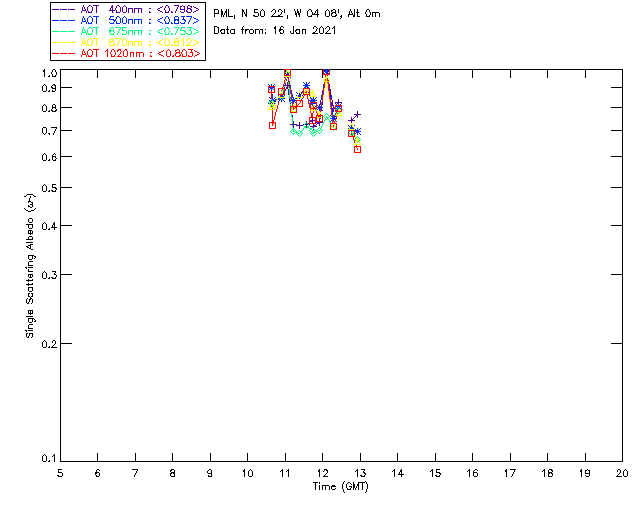Click the x-axis tick label 7
This screenshot has width=640, height=512.
135,473
